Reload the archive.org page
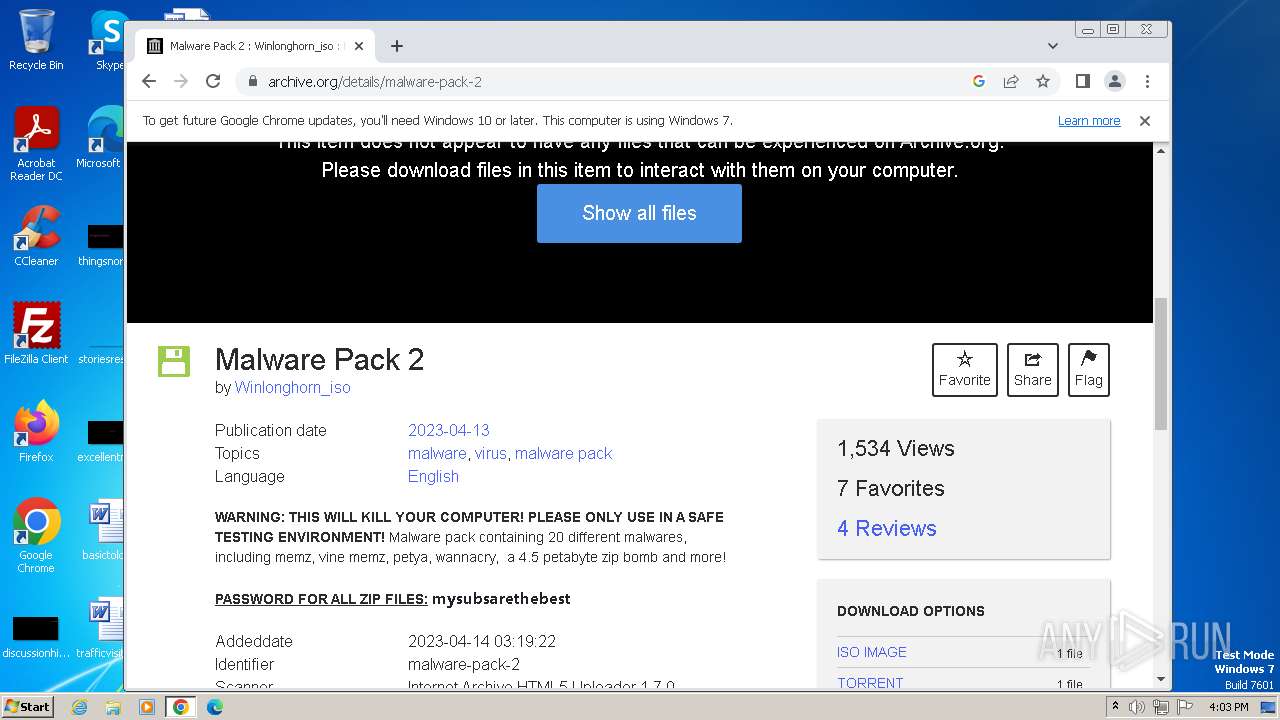The image size is (1280, 720). coord(213,81)
